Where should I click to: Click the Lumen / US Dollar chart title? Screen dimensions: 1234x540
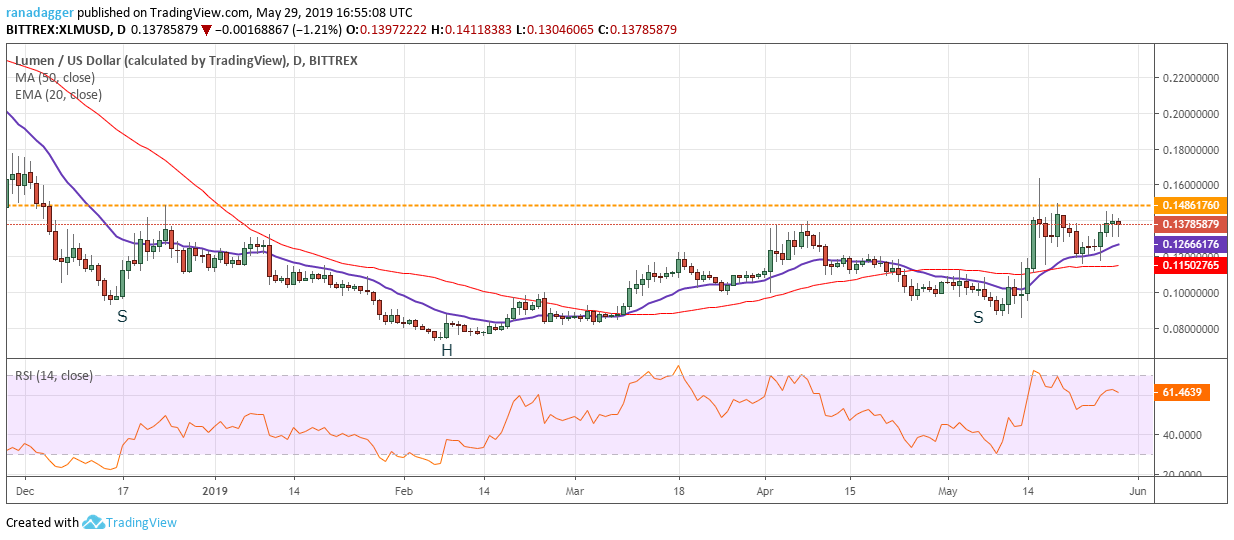pos(186,60)
